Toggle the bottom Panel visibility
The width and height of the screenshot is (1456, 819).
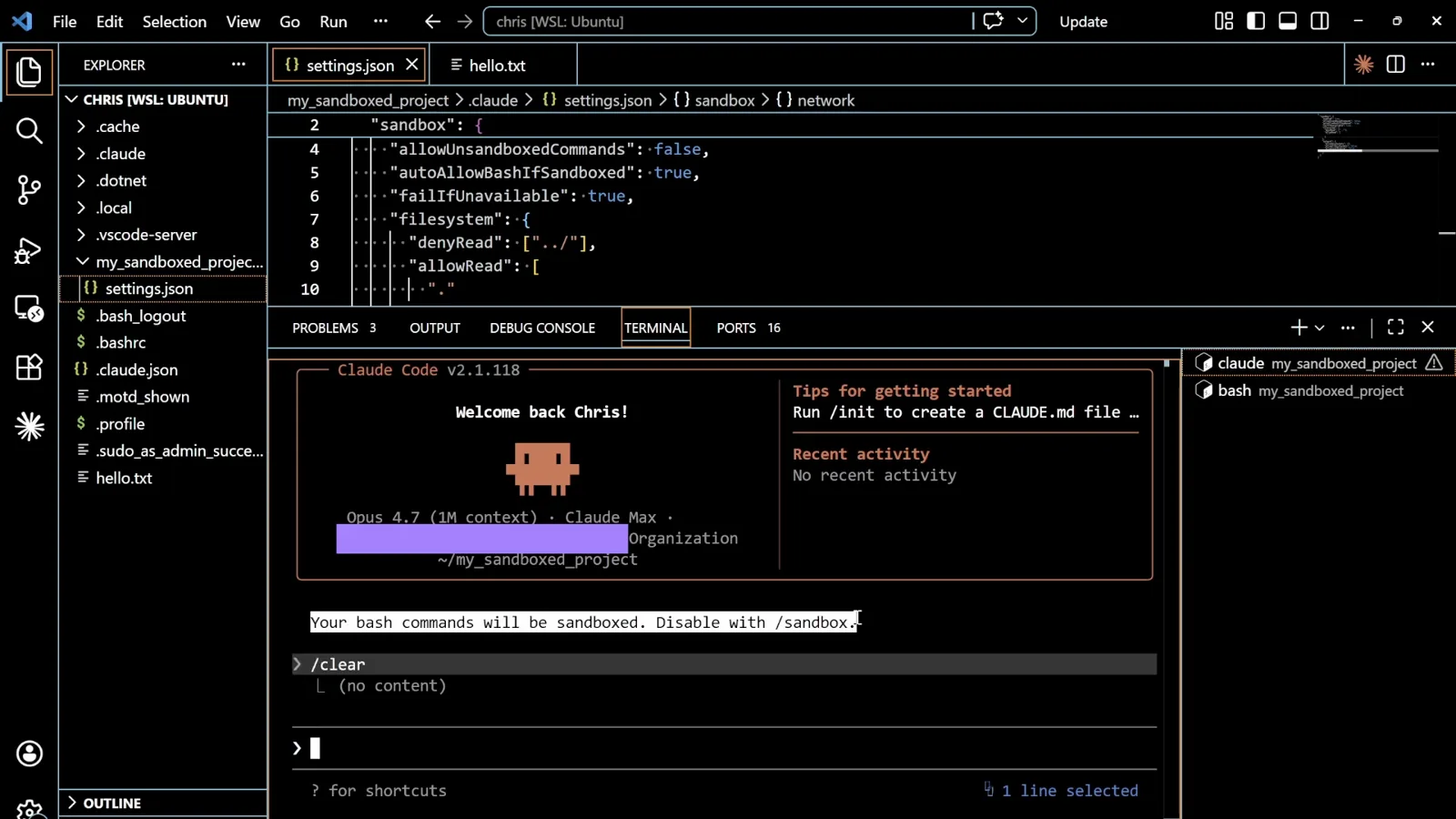(x=1288, y=21)
